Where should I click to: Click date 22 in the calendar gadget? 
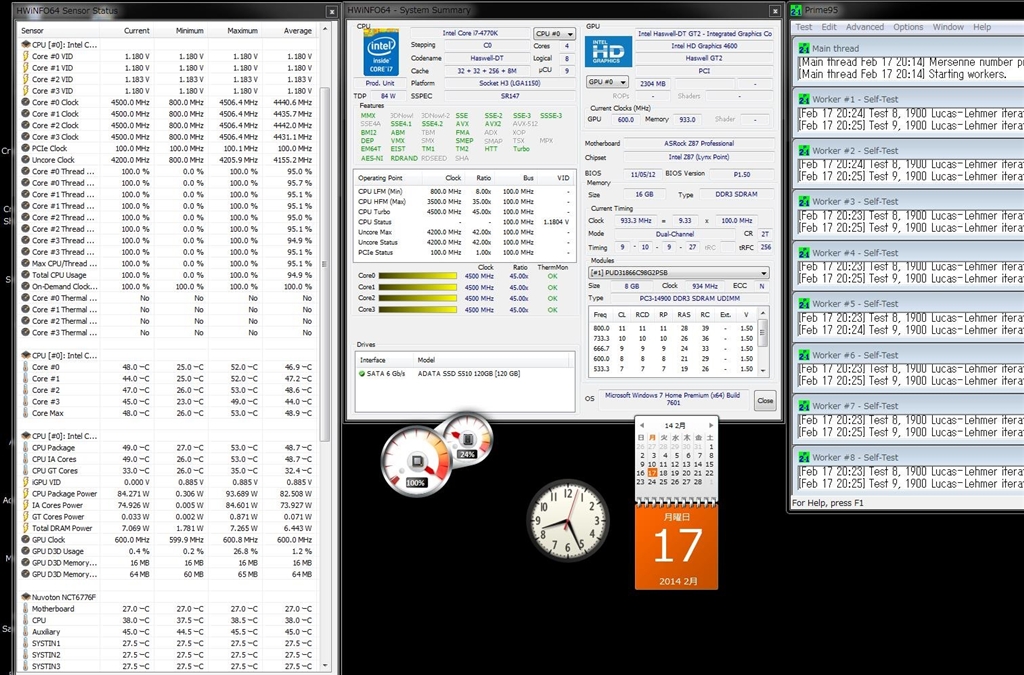709,473
